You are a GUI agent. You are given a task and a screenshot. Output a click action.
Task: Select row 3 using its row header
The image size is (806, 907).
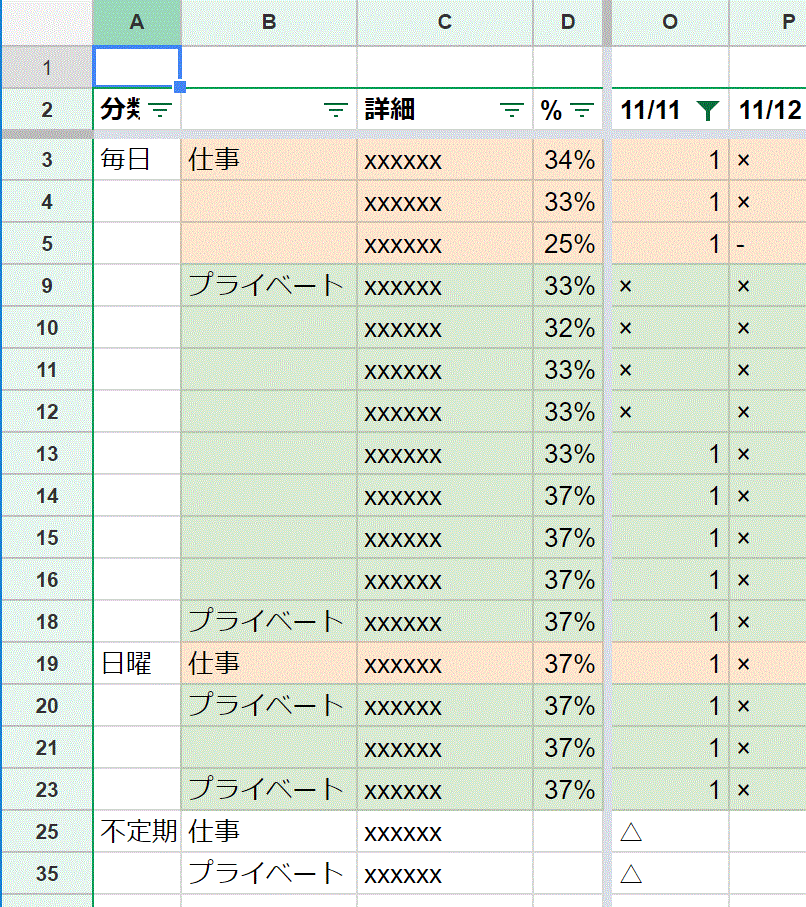pyautogui.click(x=46, y=159)
